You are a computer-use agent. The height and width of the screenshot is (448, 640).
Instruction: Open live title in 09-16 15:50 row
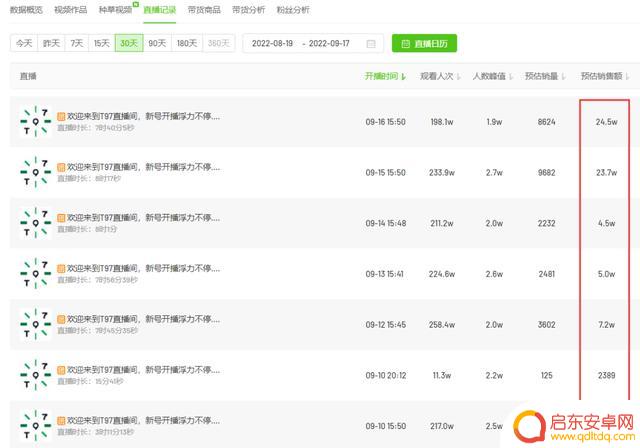coord(144,116)
